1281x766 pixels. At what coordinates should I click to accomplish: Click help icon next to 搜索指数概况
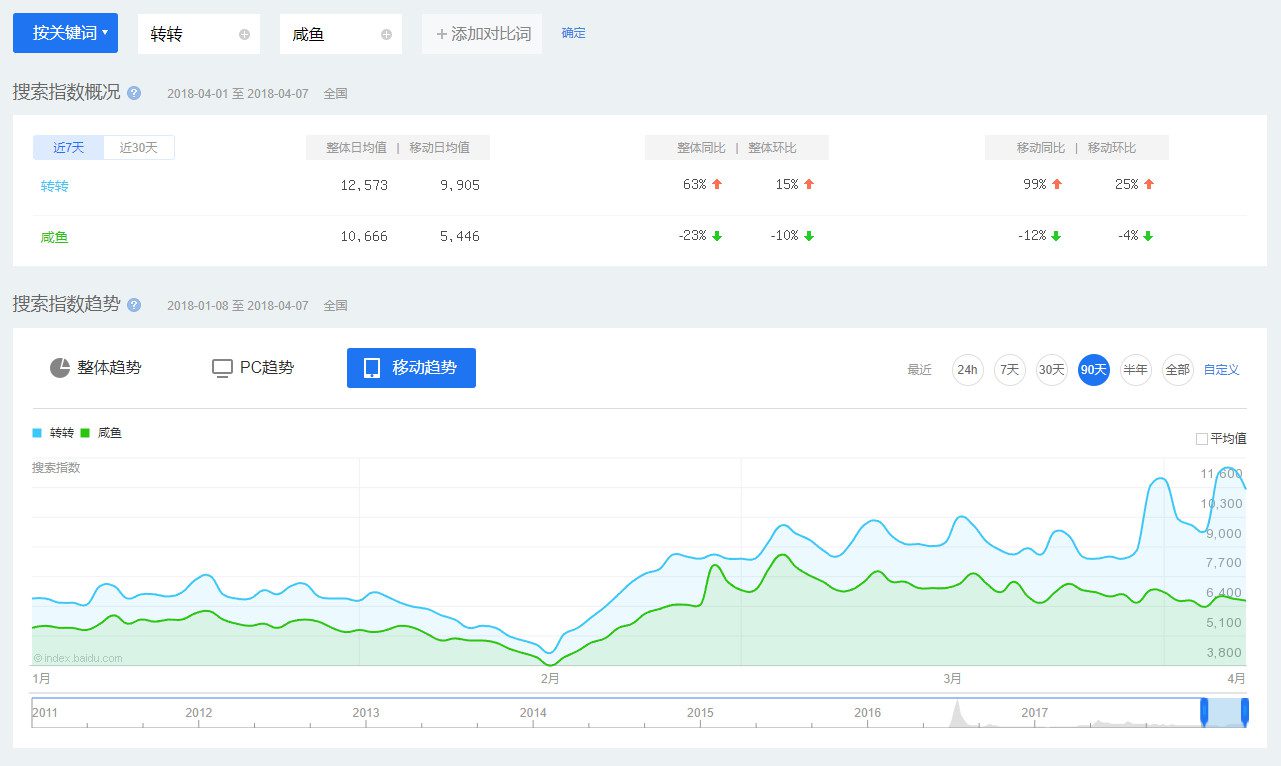tap(134, 93)
